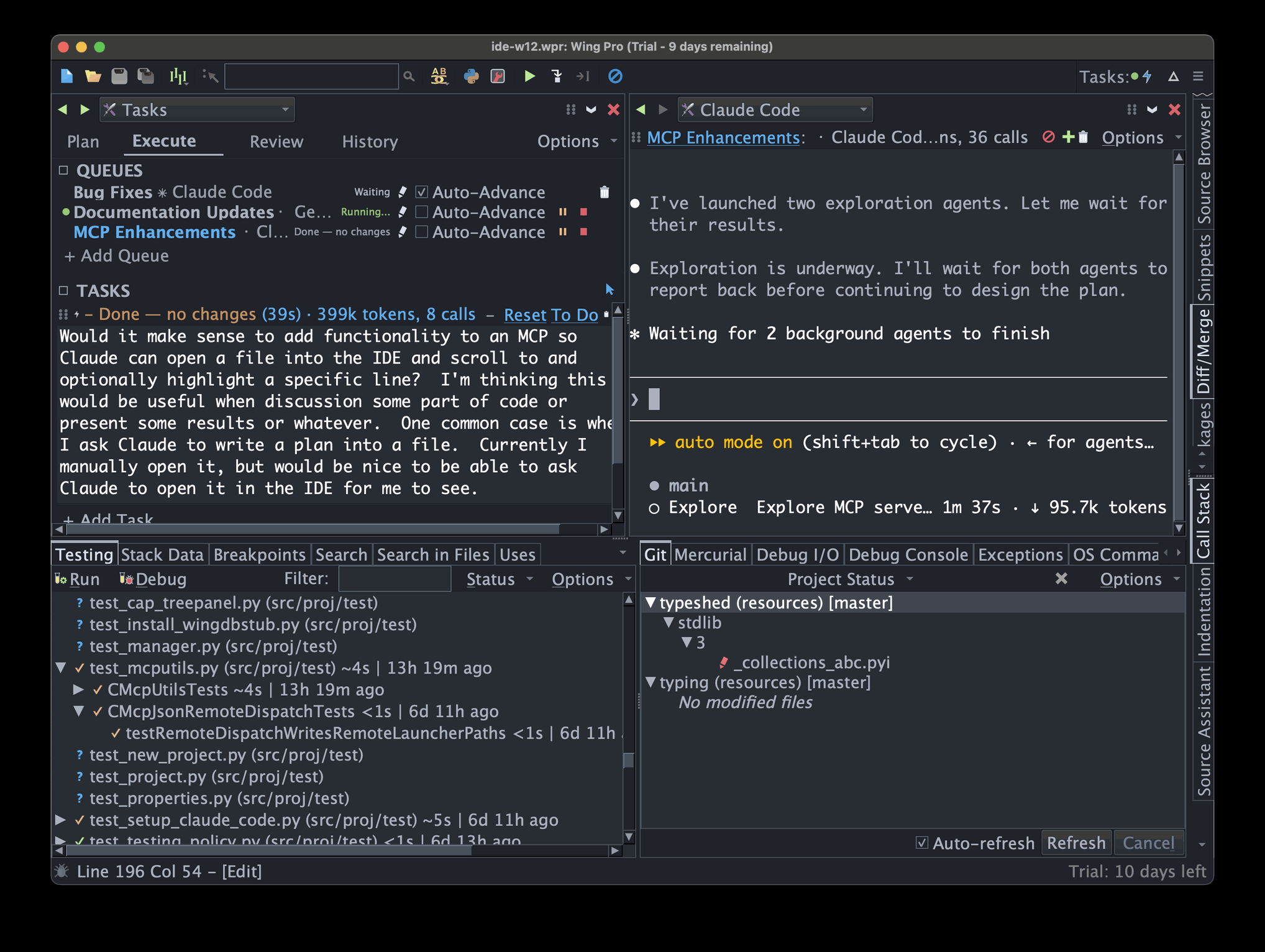The width and height of the screenshot is (1265, 952).
Task: Collapse the typeshed (resources) tree node
Action: coord(651,602)
